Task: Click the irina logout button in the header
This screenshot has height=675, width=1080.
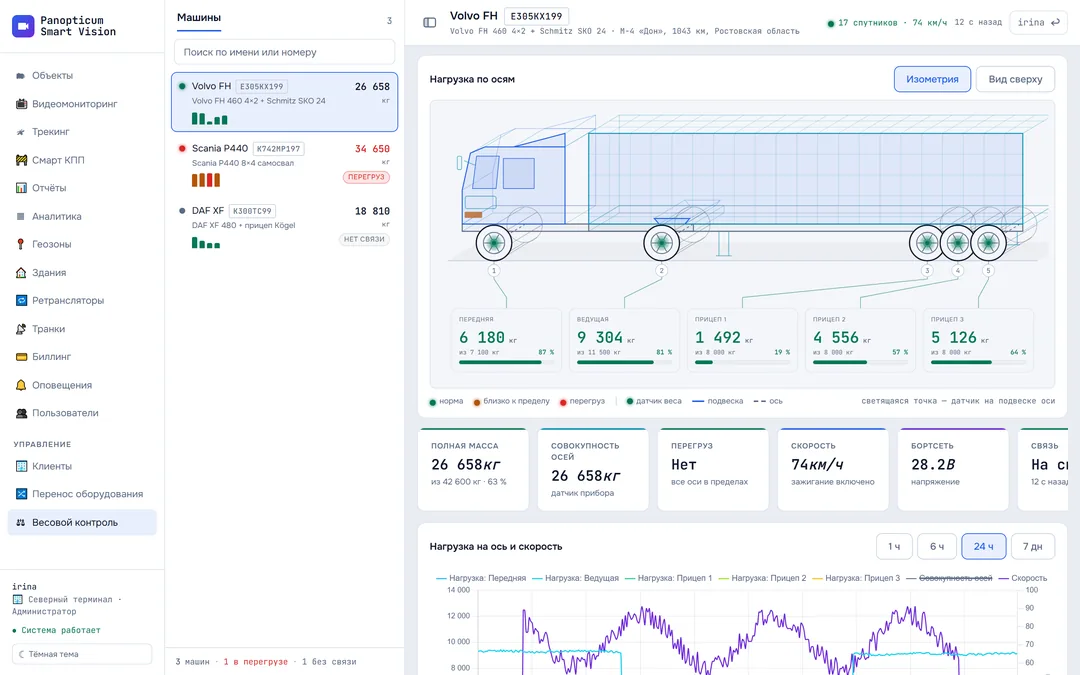Action: (x=1038, y=23)
